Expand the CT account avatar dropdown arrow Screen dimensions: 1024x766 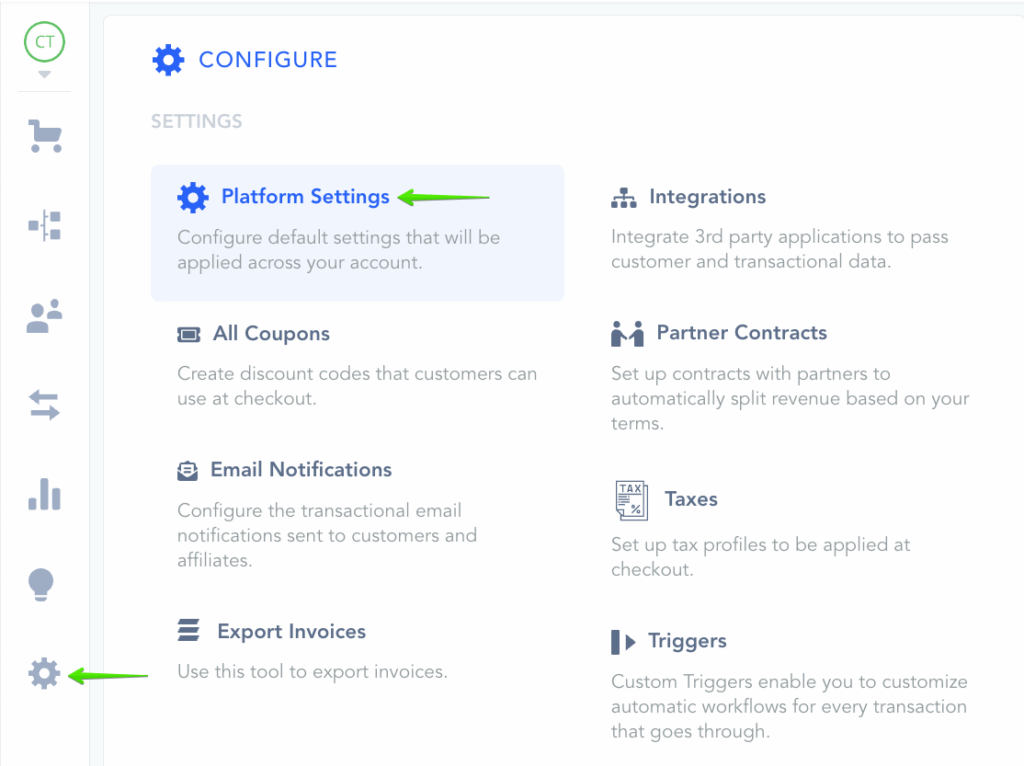[x=45, y=75]
